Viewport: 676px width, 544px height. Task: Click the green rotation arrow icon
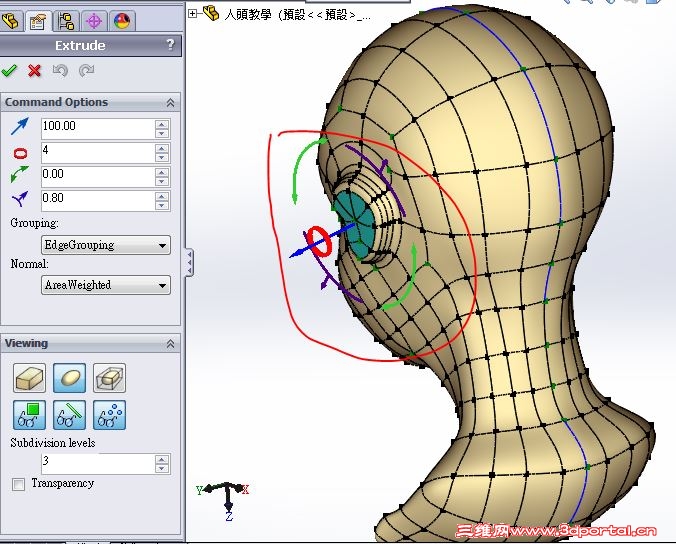(19, 175)
